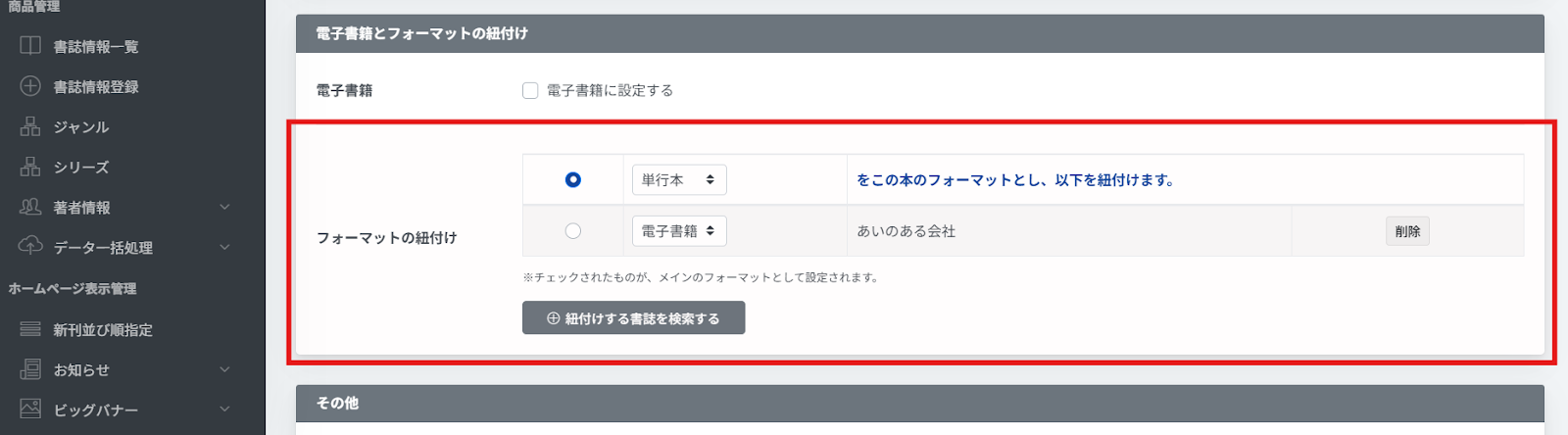Click the ジャンル hierarchy icon
The width and height of the screenshot is (1568, 435).
click(30, 126)
